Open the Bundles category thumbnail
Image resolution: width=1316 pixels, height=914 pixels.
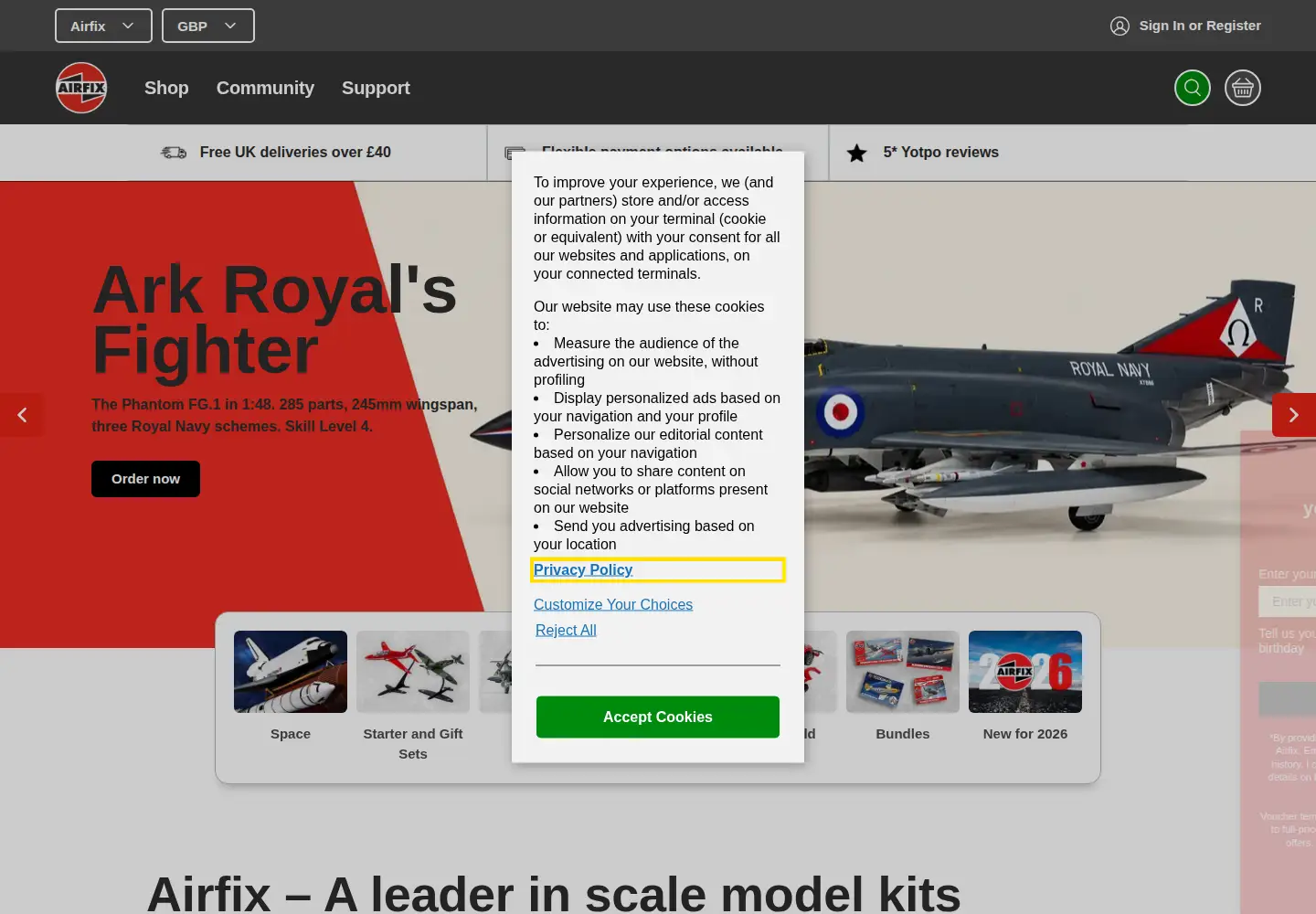pyautogui.click(x=903, y=672)
